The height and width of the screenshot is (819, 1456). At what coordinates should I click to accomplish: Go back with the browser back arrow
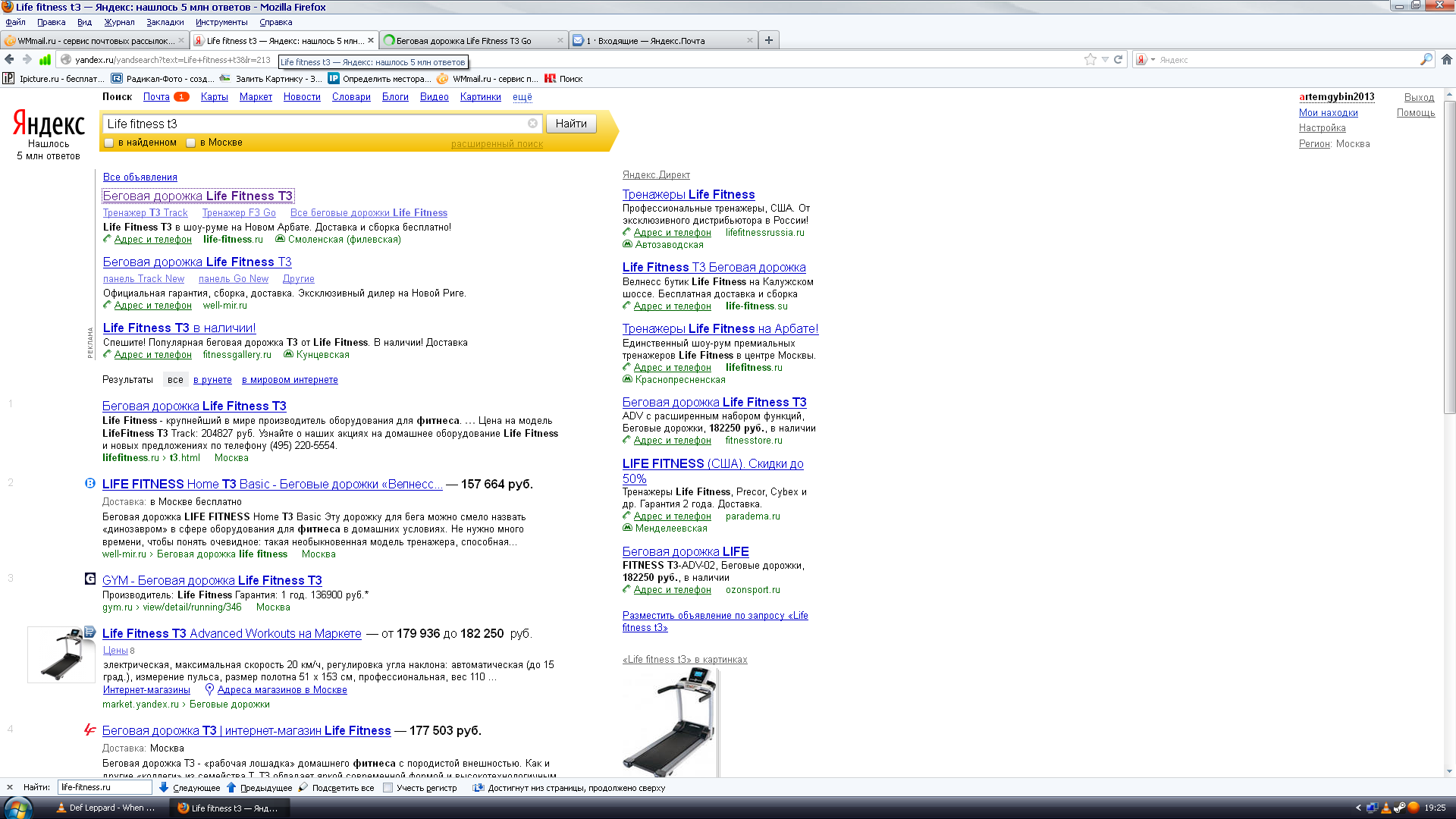pos(9,59)
